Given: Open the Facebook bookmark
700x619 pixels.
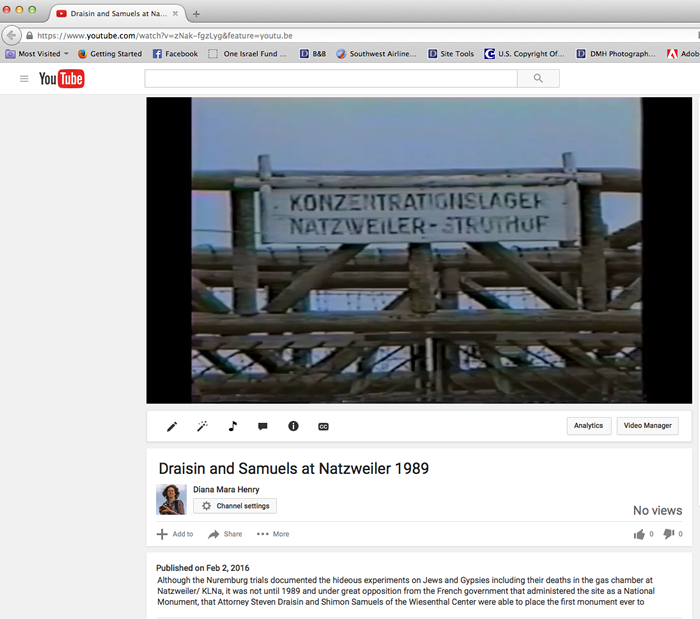Looking at the screenshot, I should pos(175,54).
